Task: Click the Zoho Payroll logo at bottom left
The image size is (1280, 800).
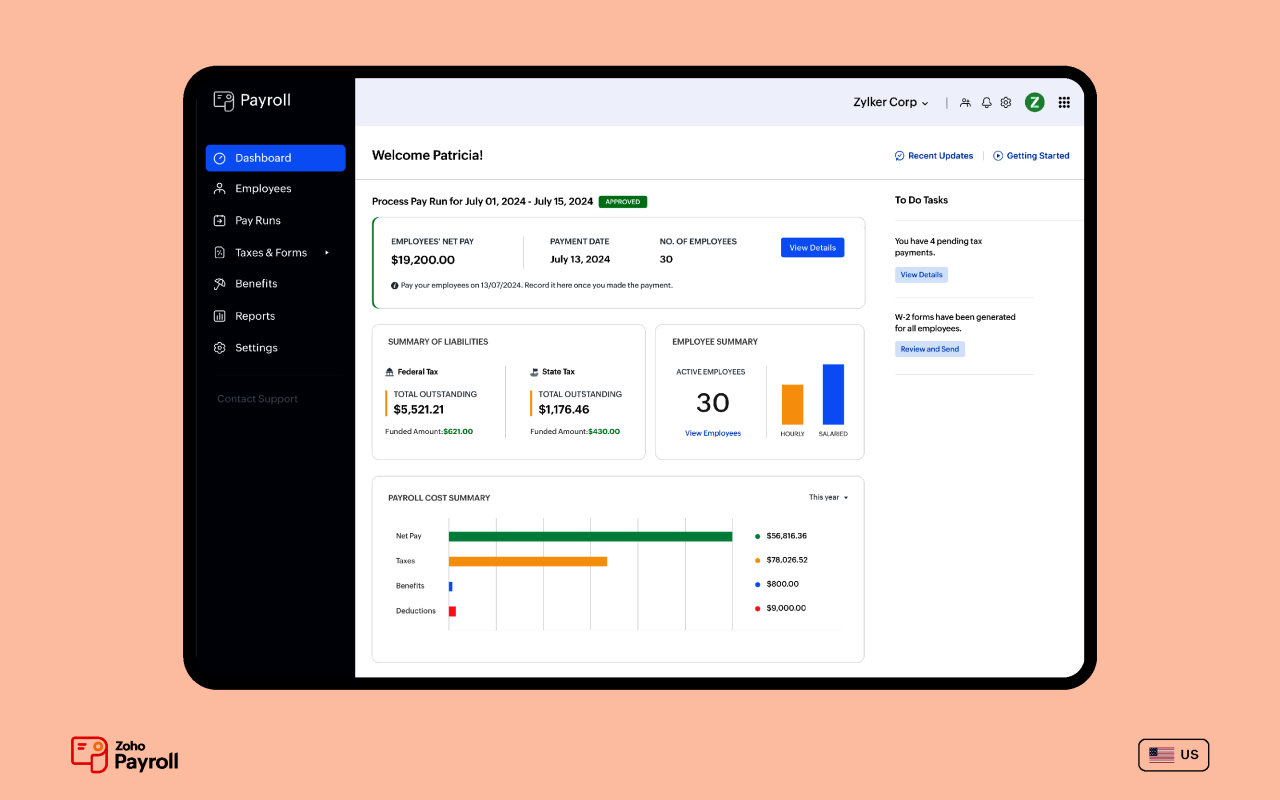Action: click(123, 754)
